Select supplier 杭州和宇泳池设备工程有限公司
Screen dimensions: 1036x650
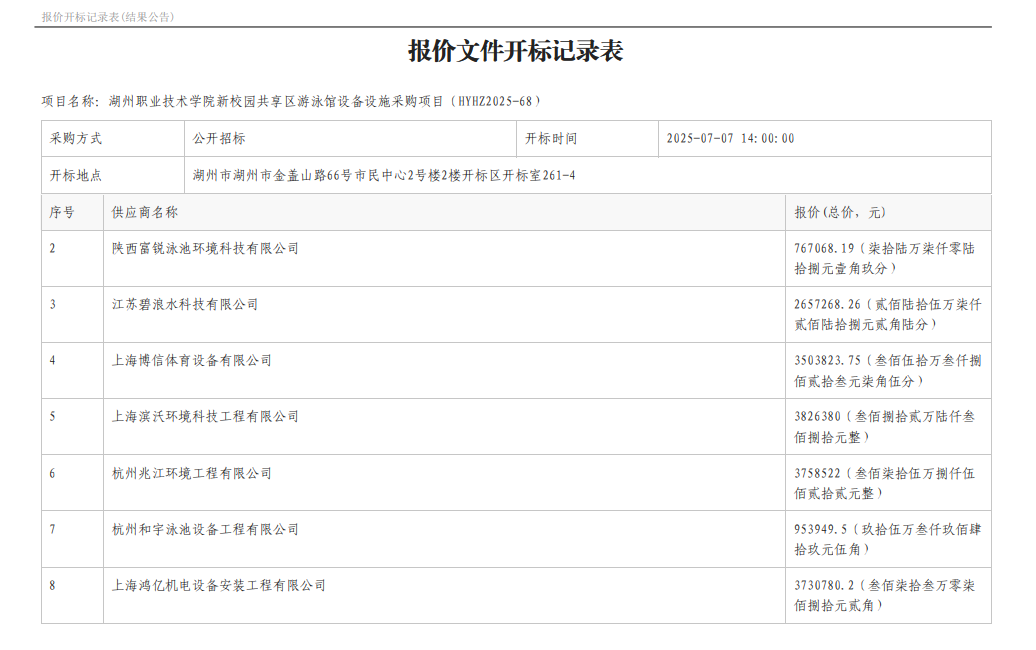205,530
